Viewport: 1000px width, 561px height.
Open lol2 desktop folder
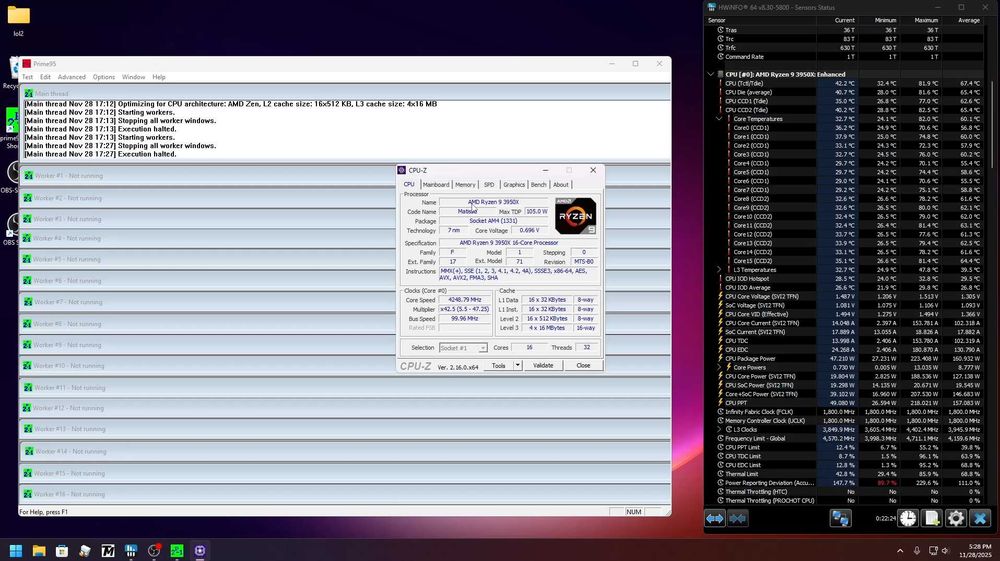(18, 20)
